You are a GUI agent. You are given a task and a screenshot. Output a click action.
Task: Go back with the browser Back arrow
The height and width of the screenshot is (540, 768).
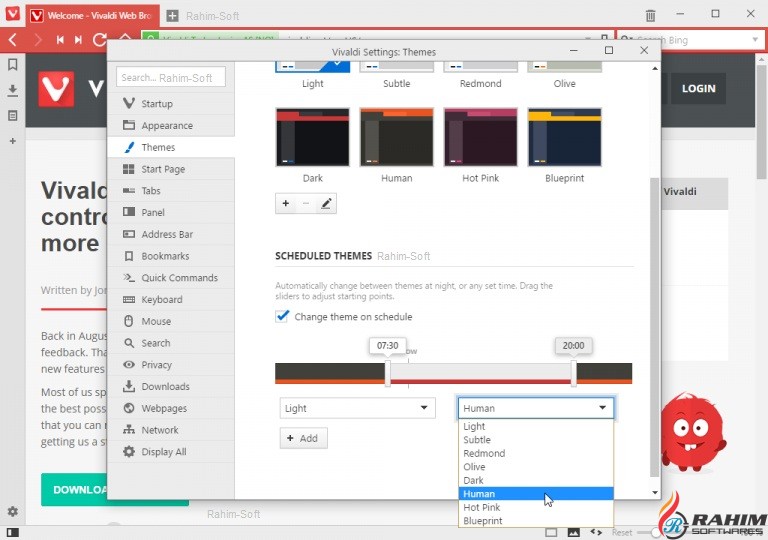13,40
